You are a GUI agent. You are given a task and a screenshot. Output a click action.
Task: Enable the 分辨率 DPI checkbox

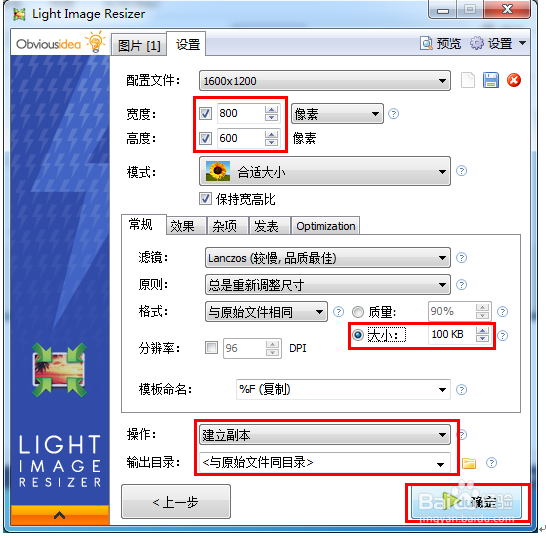(211, 348)
